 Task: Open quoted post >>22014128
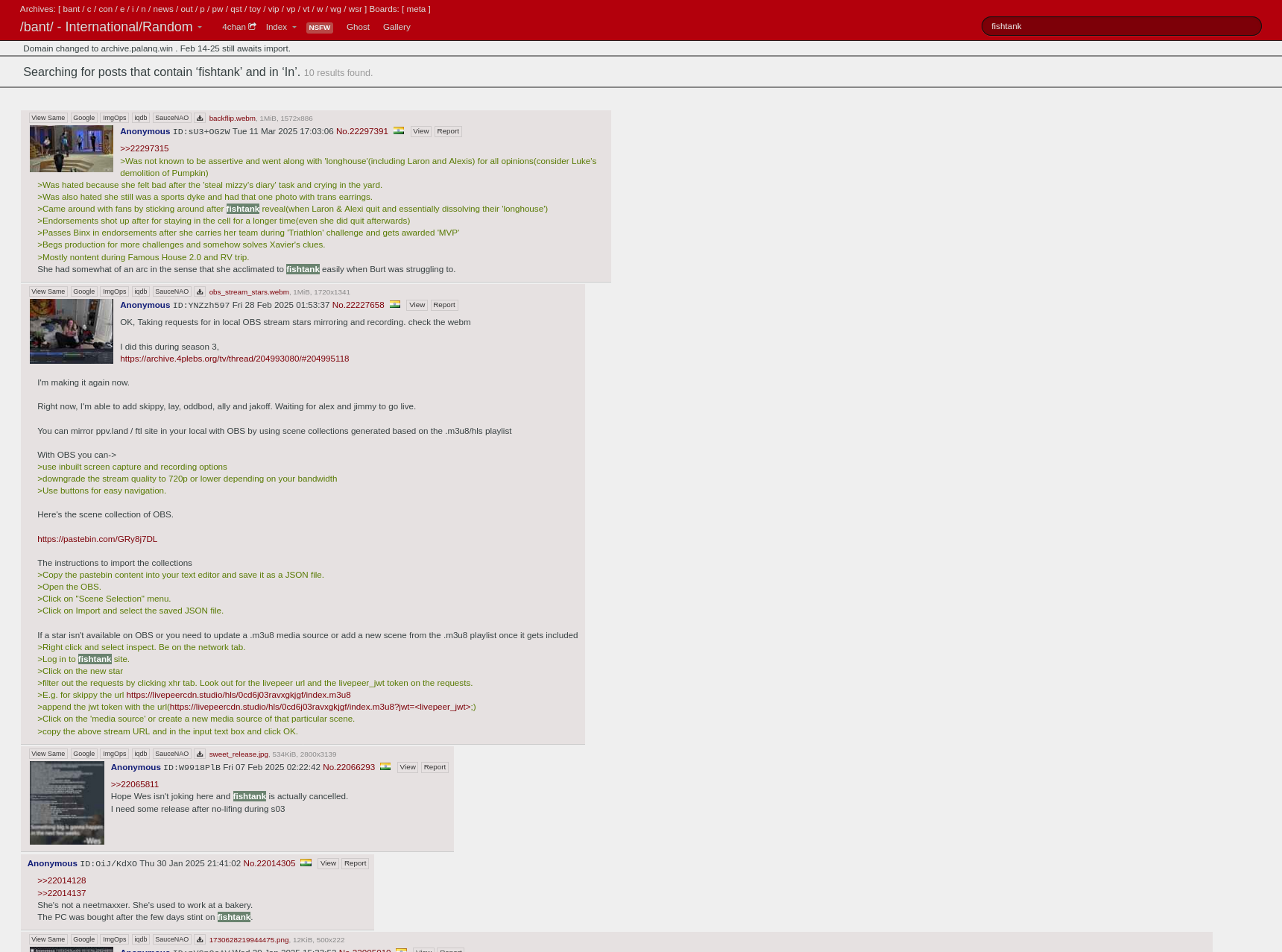[62, 880]
